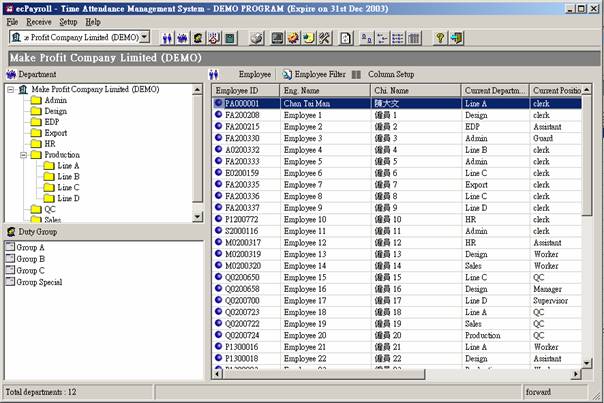Viewport: 604px width, 403px height.
Task: Click the two-figure icon left of Employee
Action: click(214, 74)
